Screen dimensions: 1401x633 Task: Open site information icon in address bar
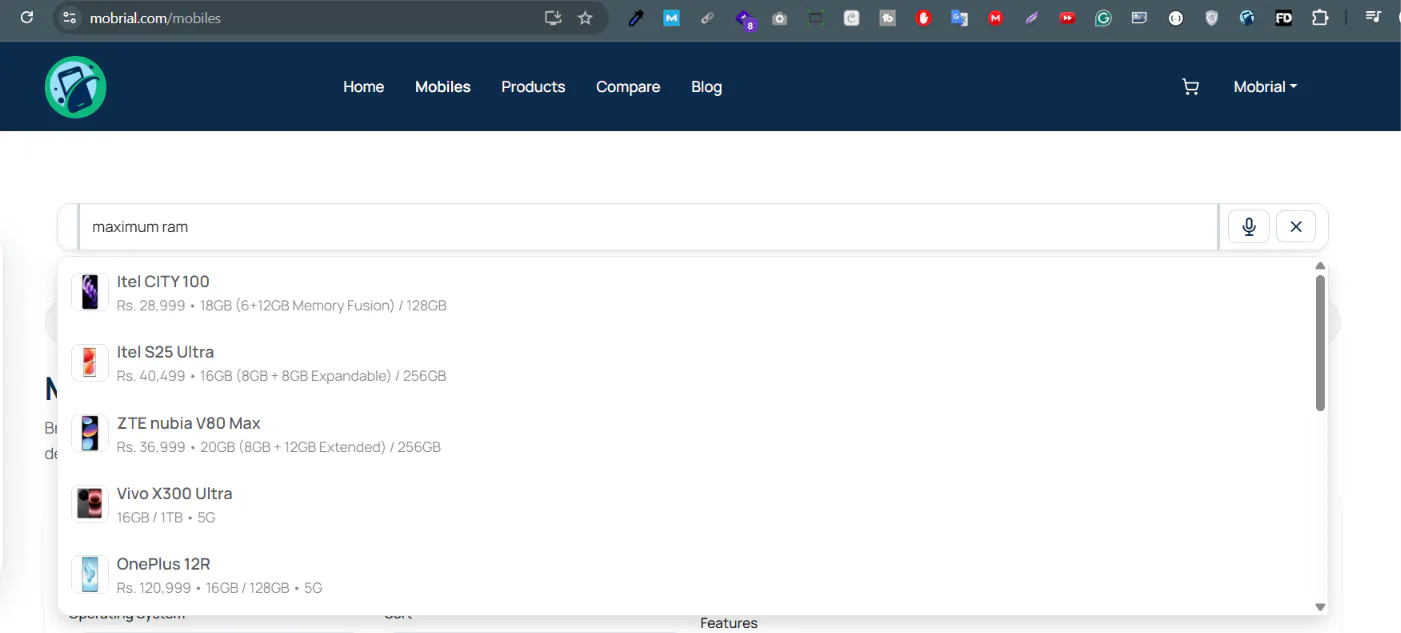(x=68, y=18)
